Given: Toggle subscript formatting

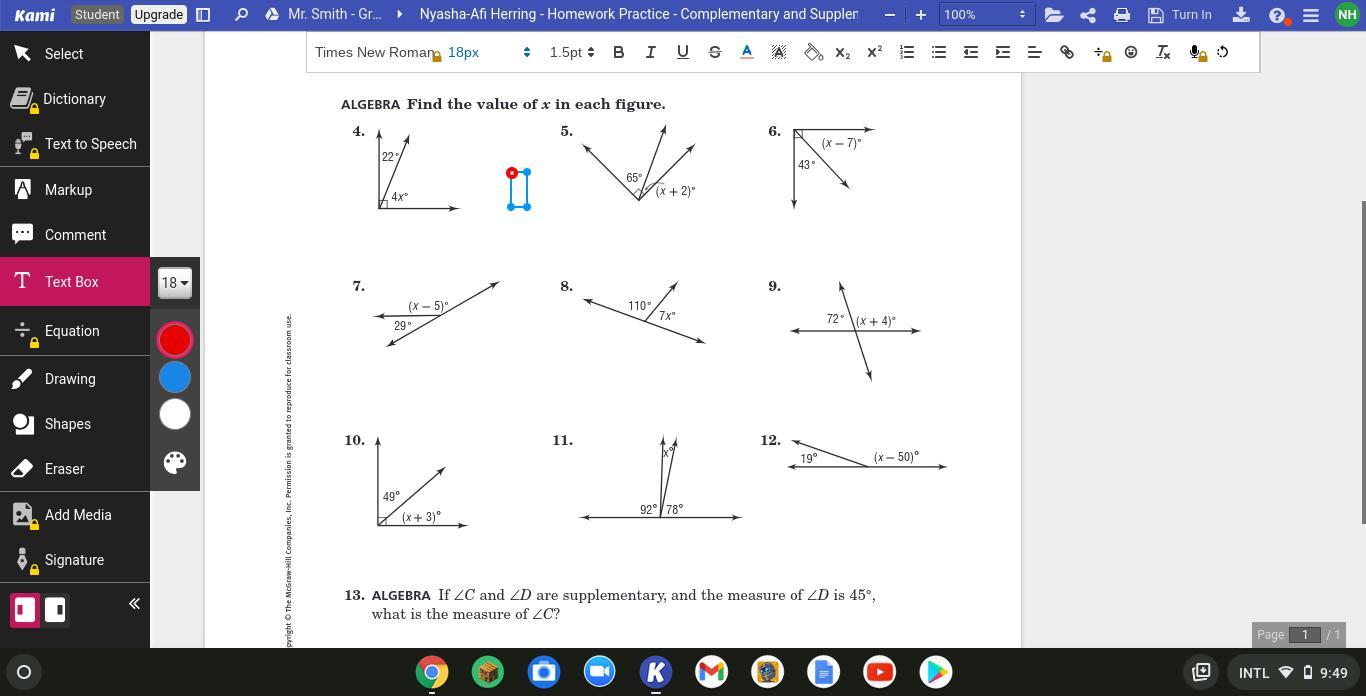Looking at the screenshot, I should click(x=843, y=52).
